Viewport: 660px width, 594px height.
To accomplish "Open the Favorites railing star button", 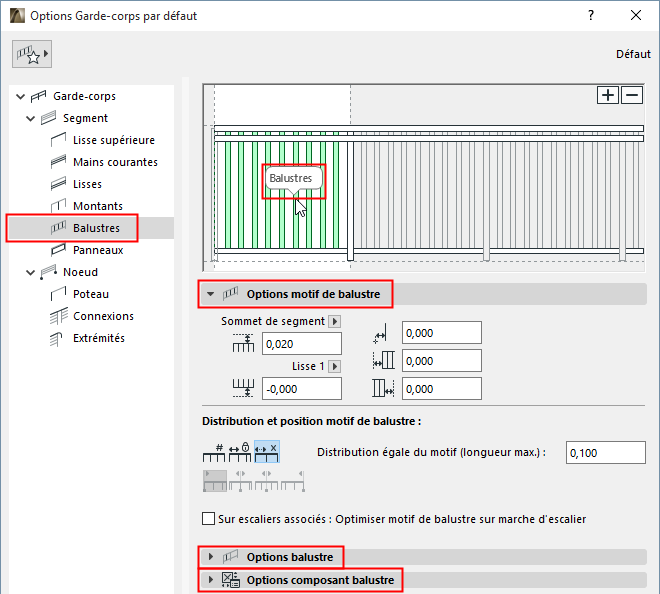I will [x=32, y=54].
